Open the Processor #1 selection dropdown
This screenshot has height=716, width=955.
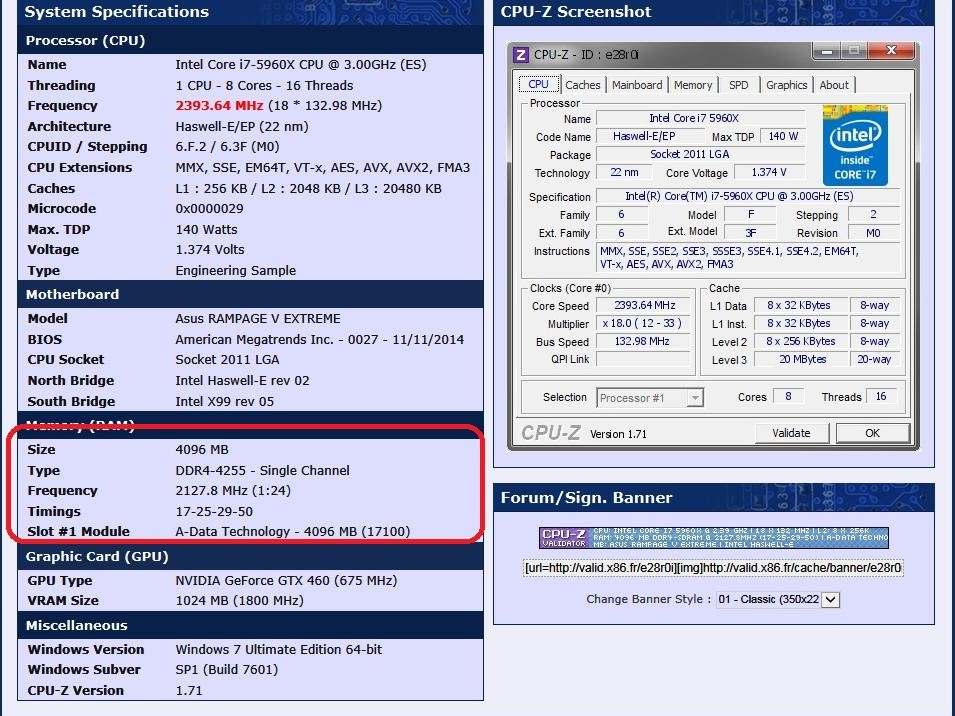(650, 398)
